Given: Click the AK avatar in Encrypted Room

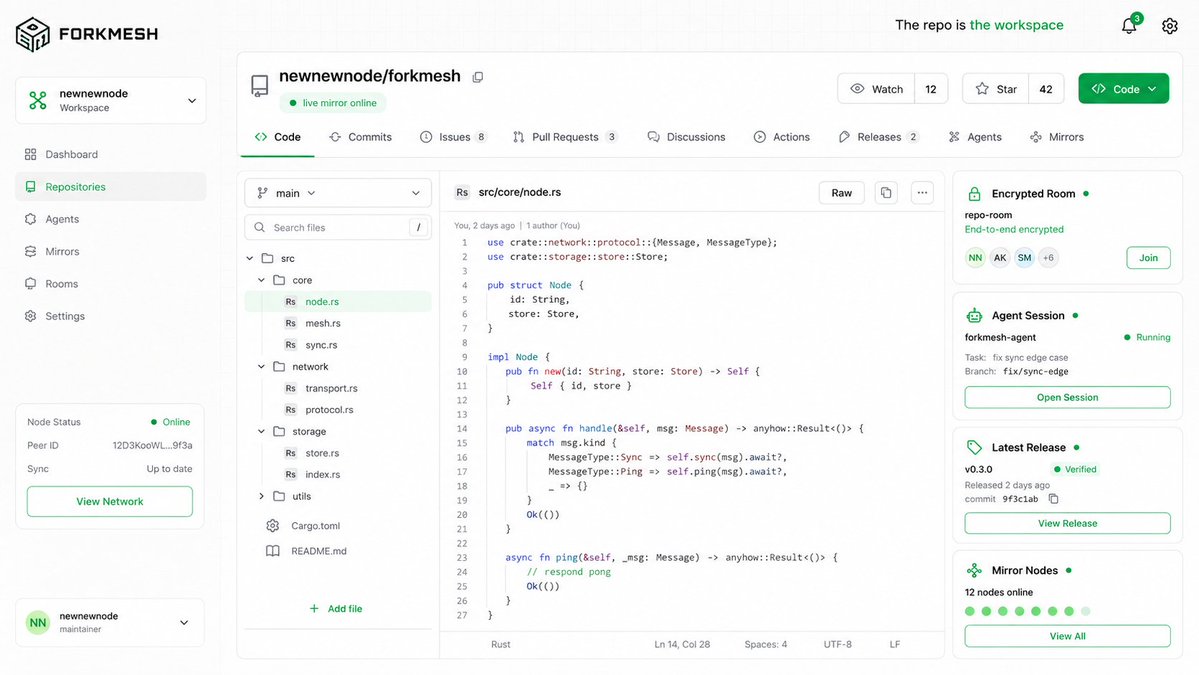Looking at the screenshot, I should (999, 258).
